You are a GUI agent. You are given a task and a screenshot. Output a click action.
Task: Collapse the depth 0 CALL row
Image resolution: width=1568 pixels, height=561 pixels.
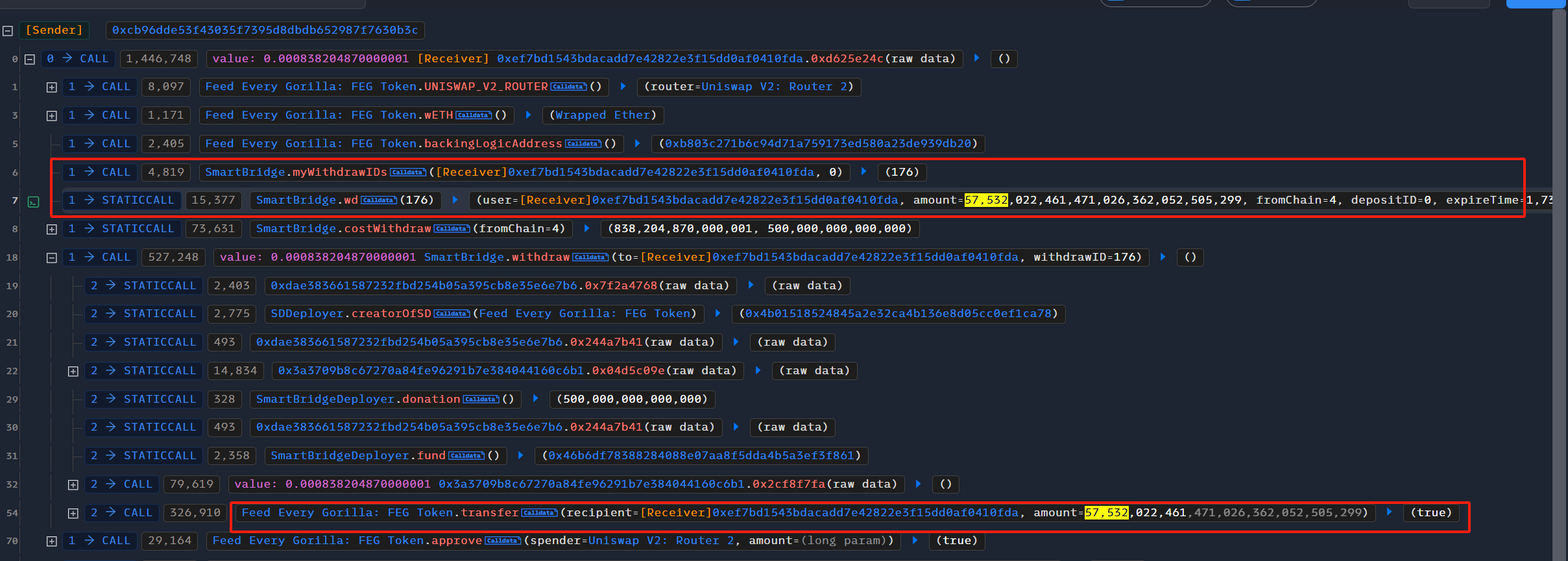click(30, 59)
